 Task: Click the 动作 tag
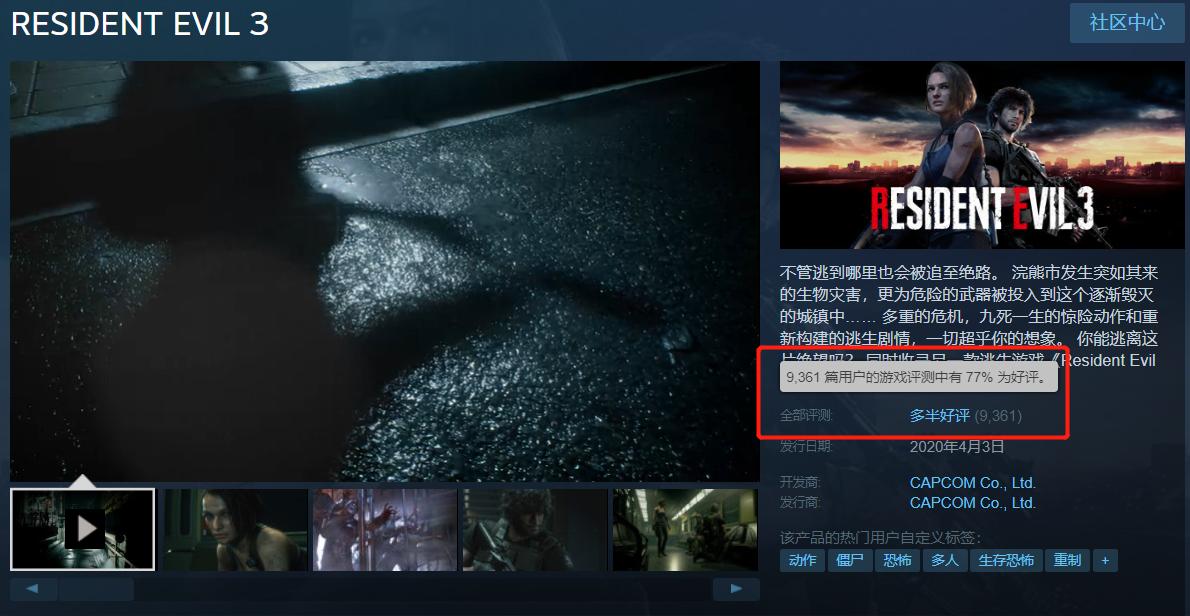click(x=802, y=561)
